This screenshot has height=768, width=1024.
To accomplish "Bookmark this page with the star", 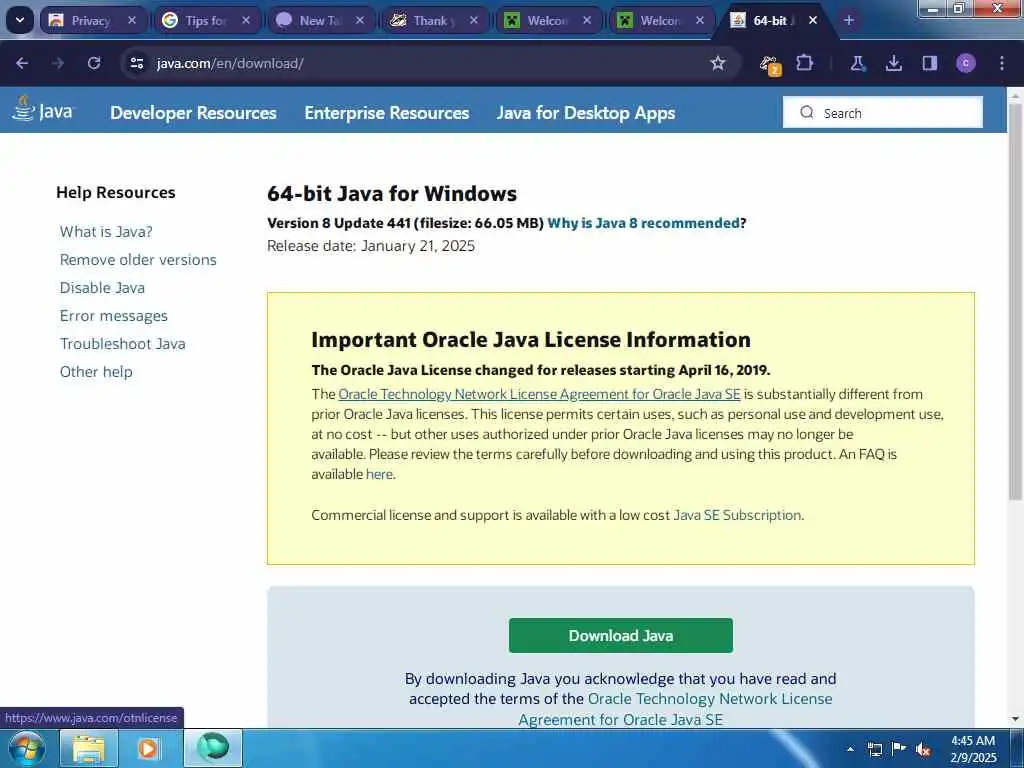I will pos(718,63).
